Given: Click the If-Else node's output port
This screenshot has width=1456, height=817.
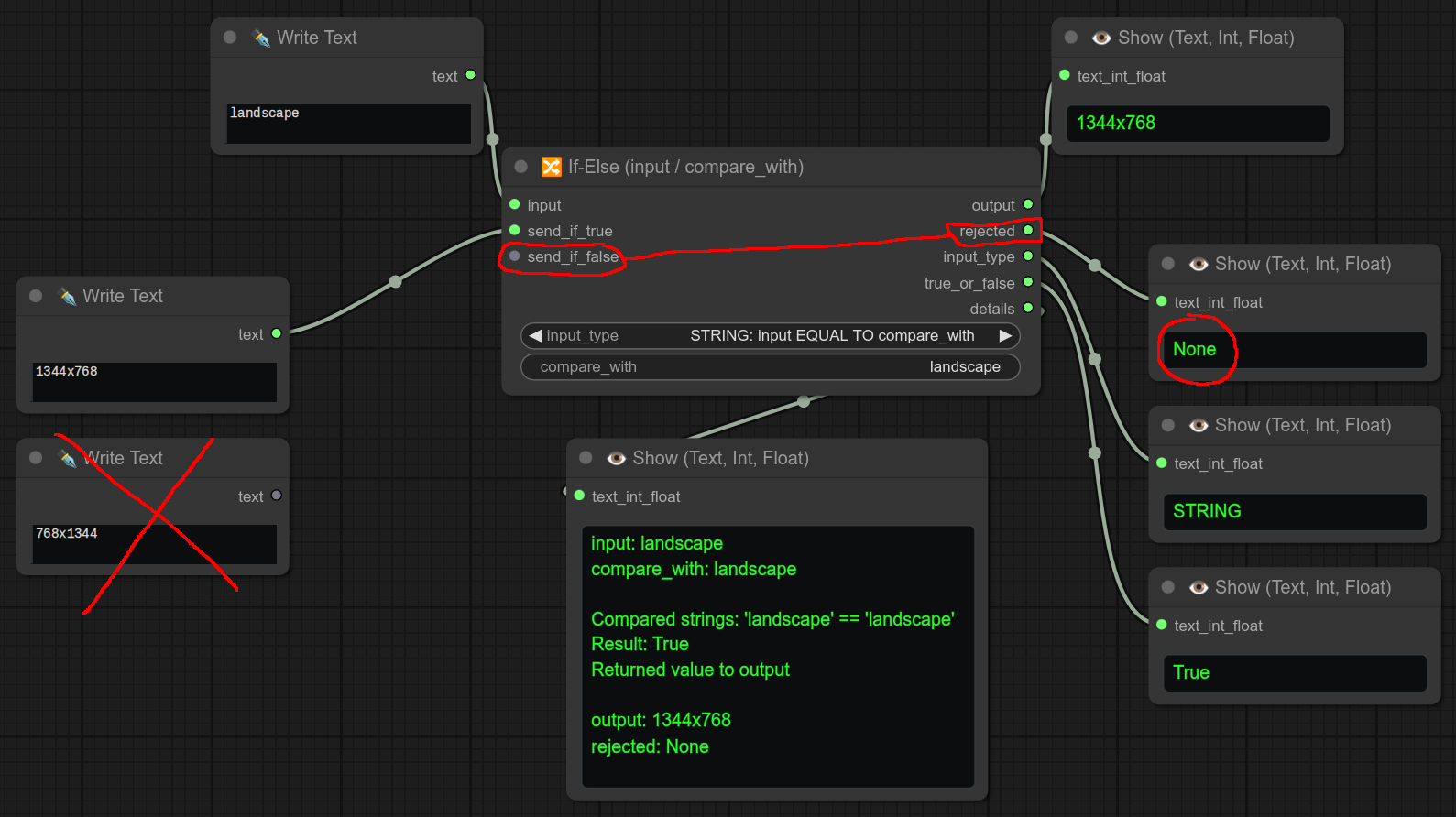Looking at the screenshot, I should pyautogui.click(x=1028, y=204).
